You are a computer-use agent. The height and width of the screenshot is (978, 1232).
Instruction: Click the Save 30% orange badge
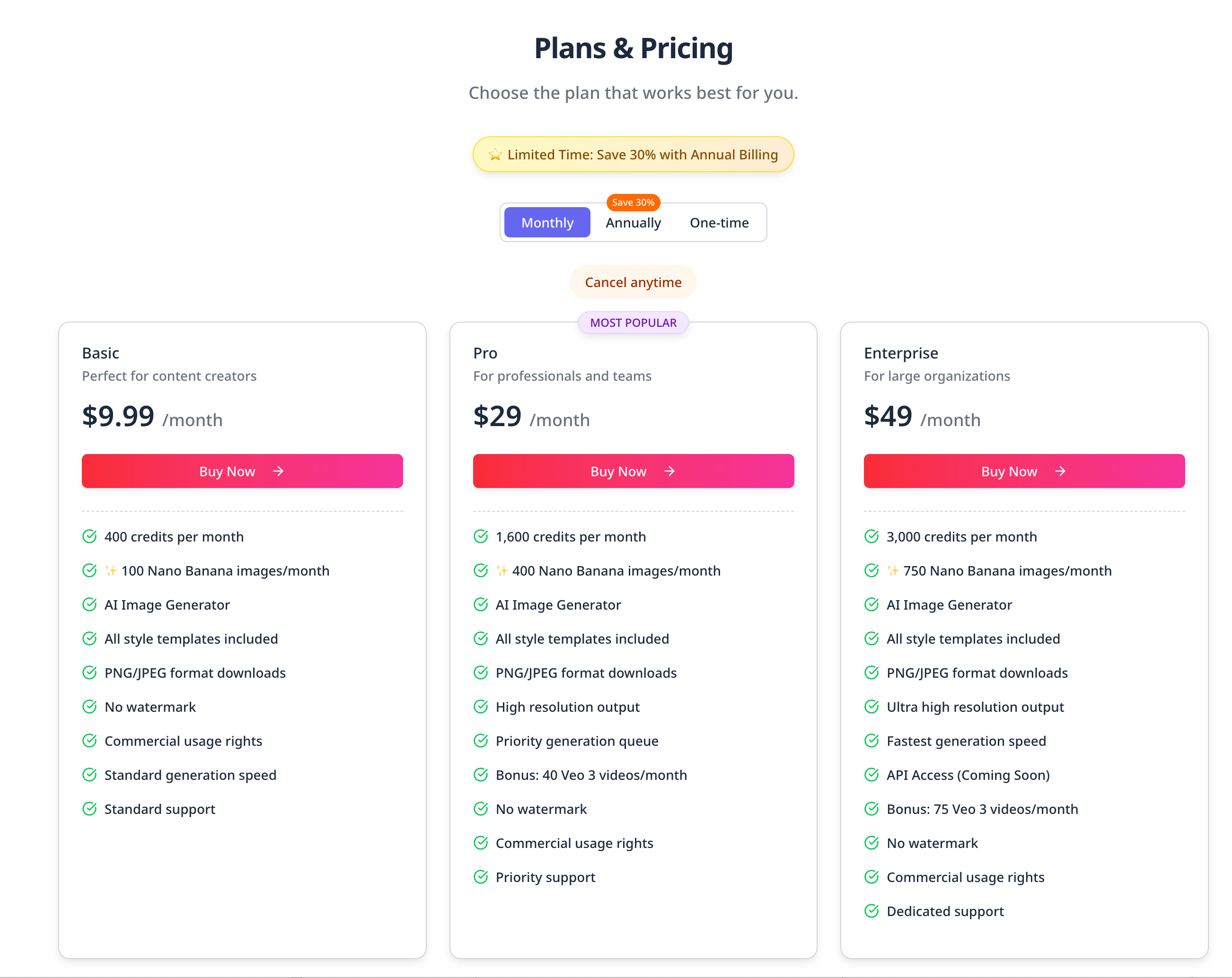[633, 202]
